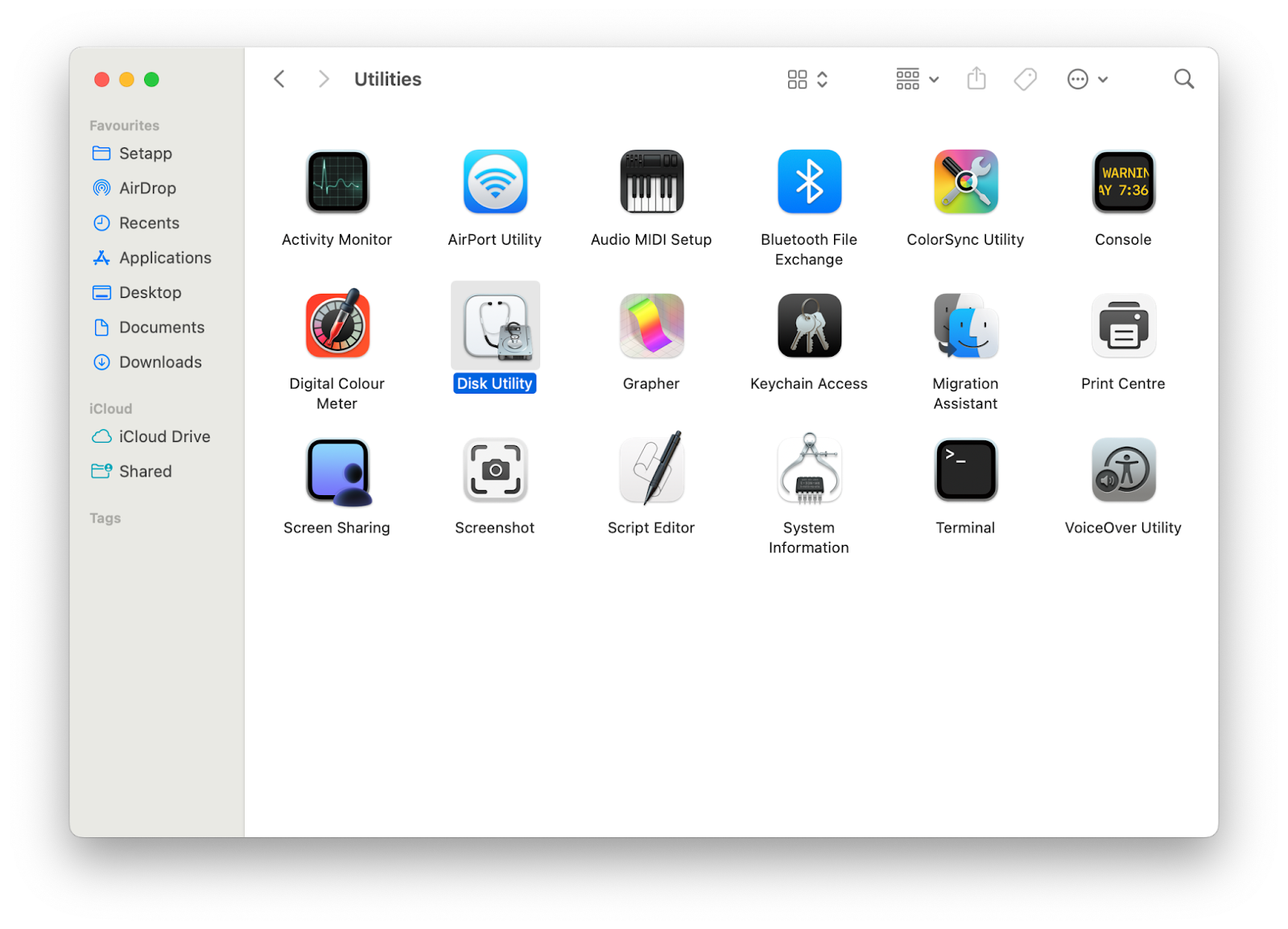Click the Activity Monitor name label
1288x929 pixels.
click(337, 239)
